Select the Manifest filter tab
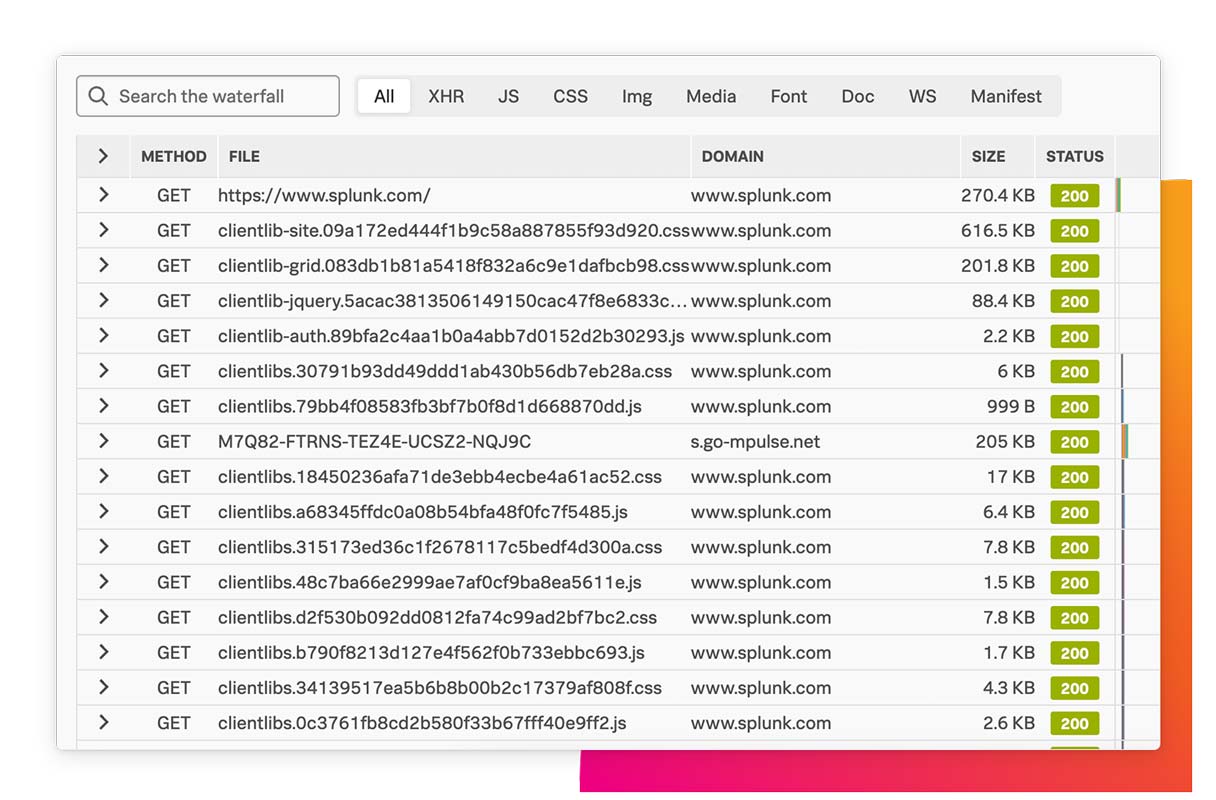The width and height of the screenshot is (1216, 800). point(1006,96)
